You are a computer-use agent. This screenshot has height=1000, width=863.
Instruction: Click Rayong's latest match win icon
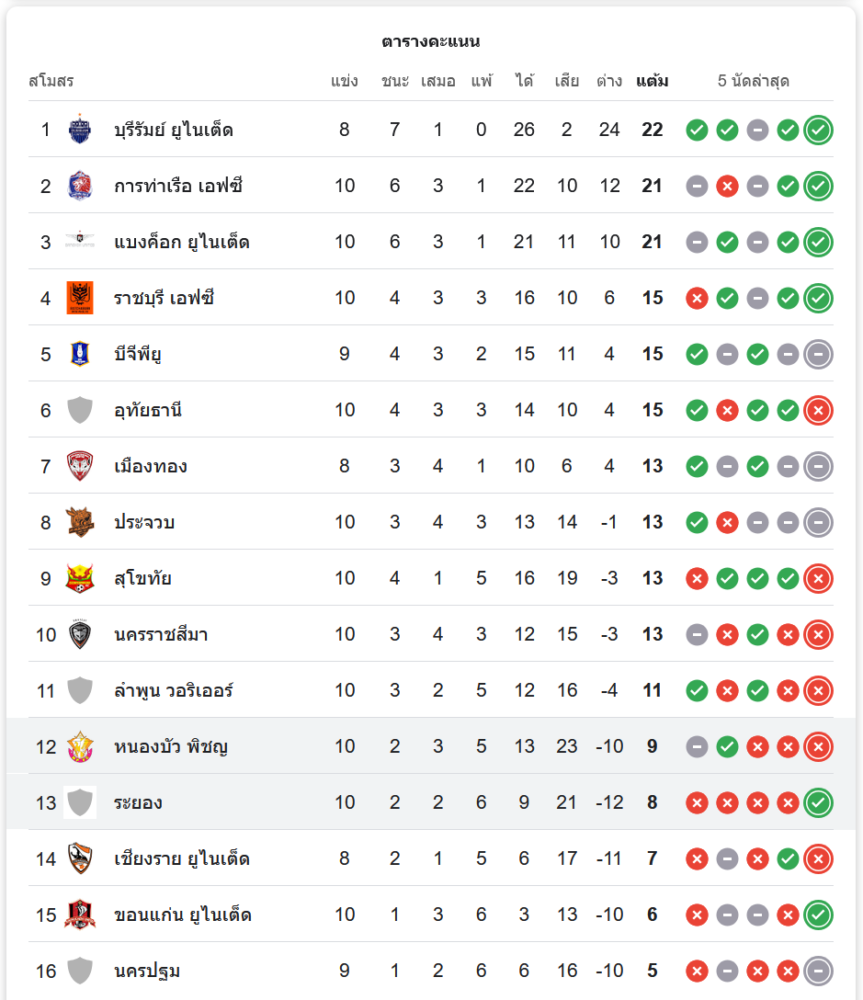click(818, 802)
